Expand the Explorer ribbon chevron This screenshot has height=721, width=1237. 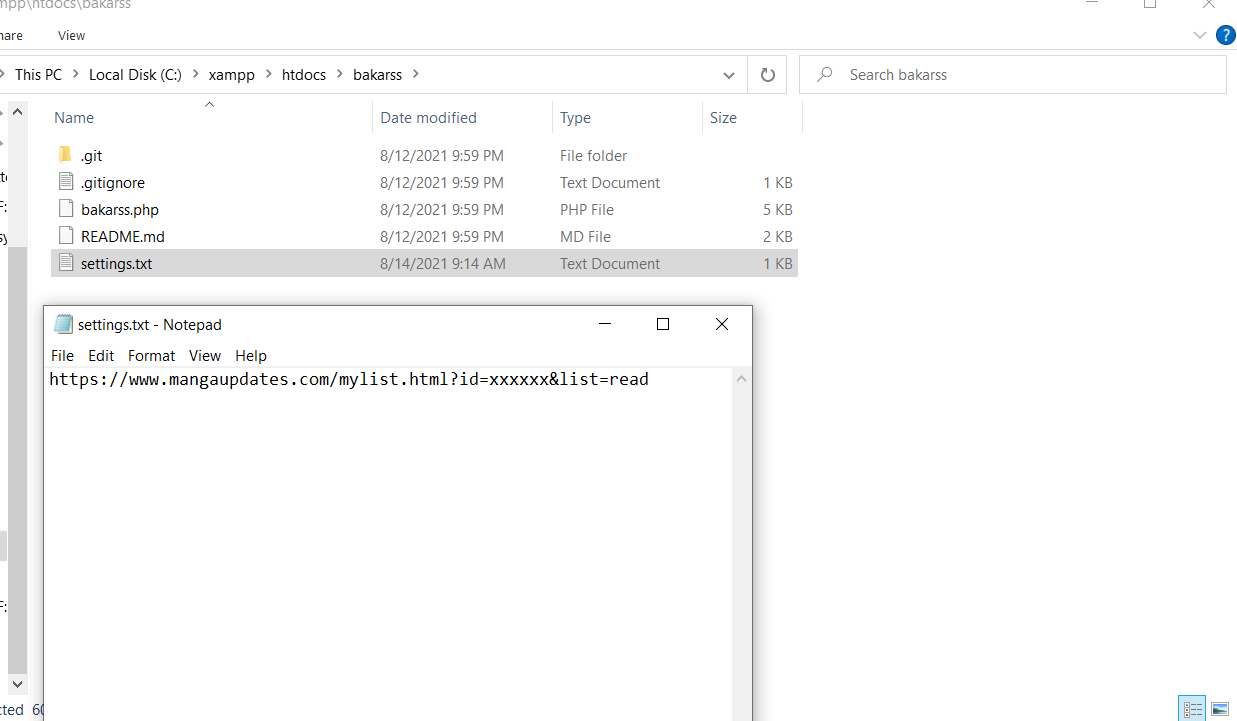1200,35
